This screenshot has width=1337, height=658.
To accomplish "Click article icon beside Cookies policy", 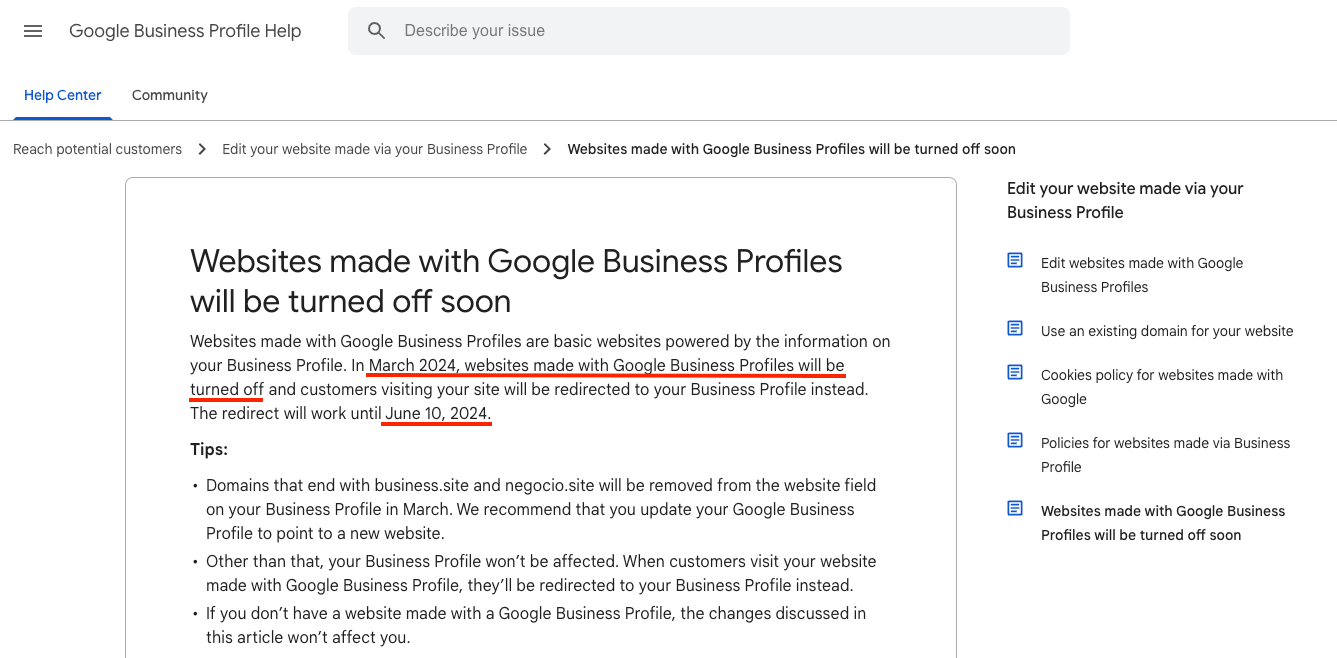I will [1015, 373].
